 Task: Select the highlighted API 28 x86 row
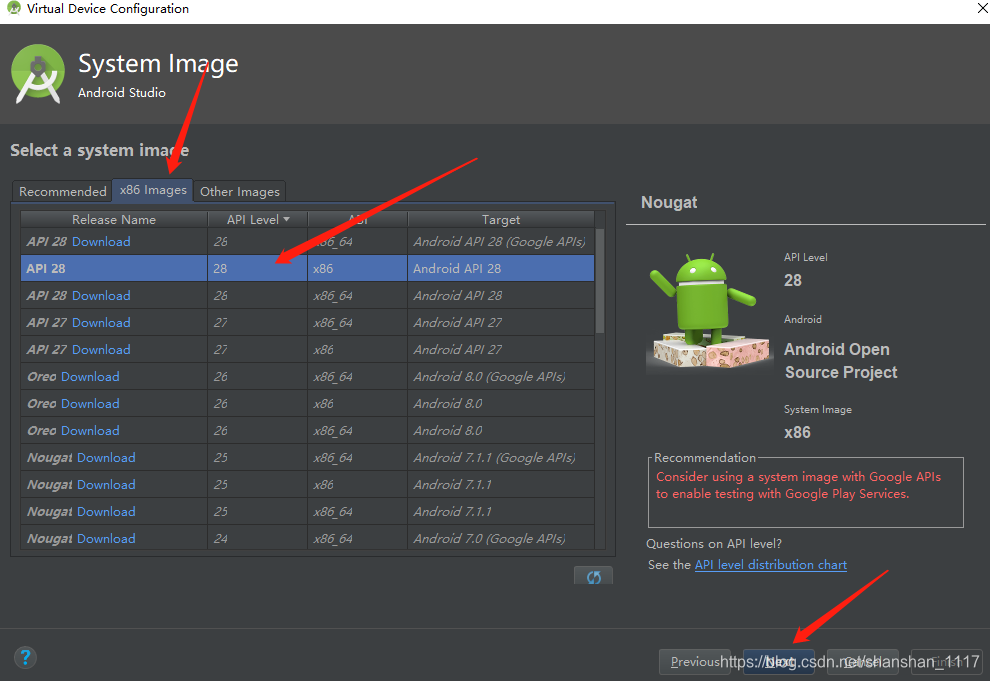tap(307, 268)
